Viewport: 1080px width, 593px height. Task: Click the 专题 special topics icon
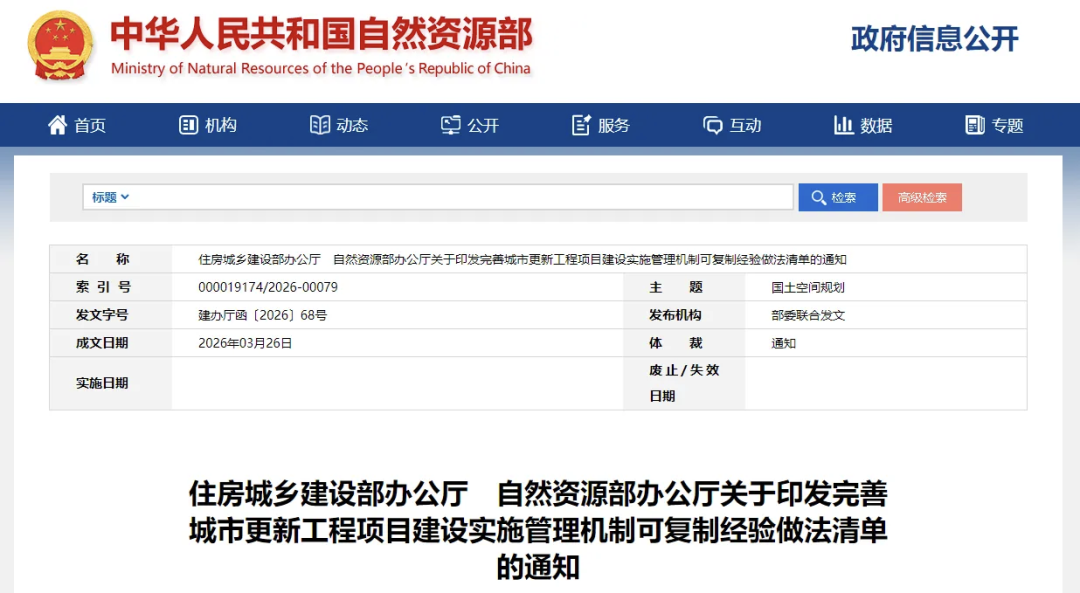[x=975, y=125]
